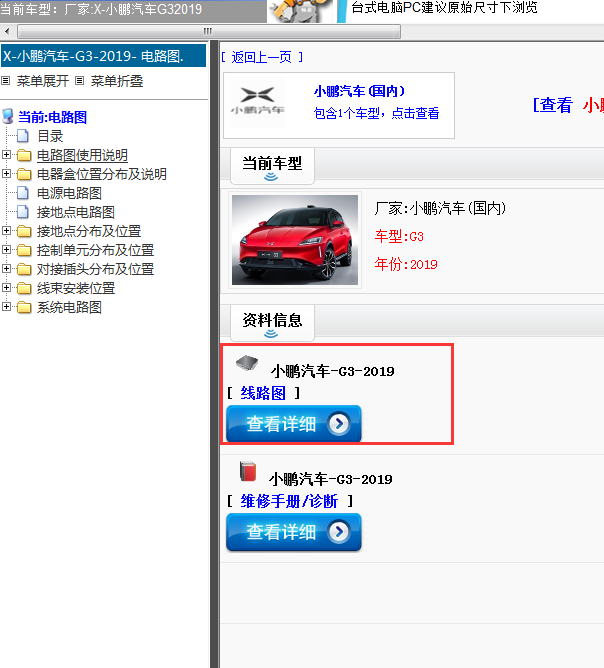This screenshot has height=668, width=604.
Task: Expand the 线束安装位置 folder node
Action: click(6, 288)
